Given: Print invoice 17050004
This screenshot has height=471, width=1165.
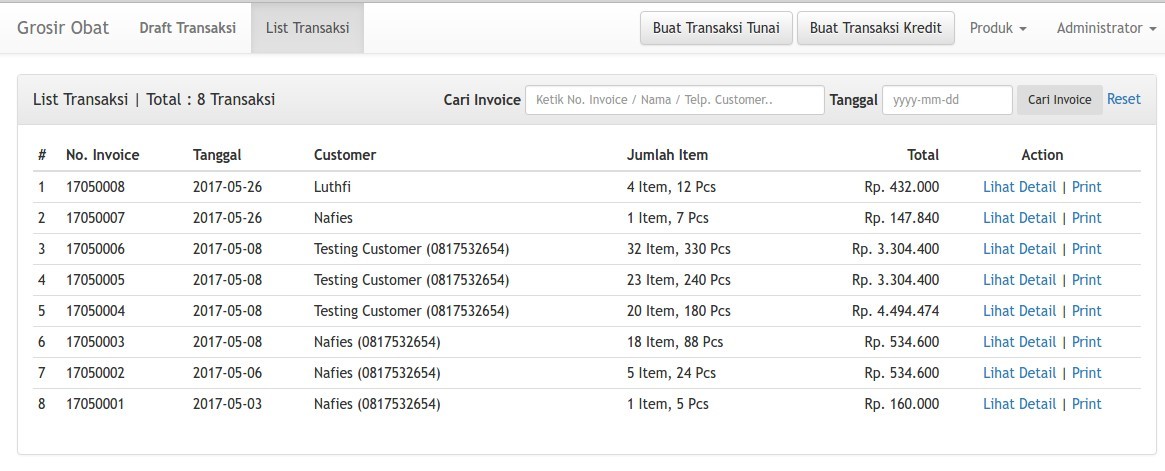Looking at the screenshot, I should coord(1086,311).
